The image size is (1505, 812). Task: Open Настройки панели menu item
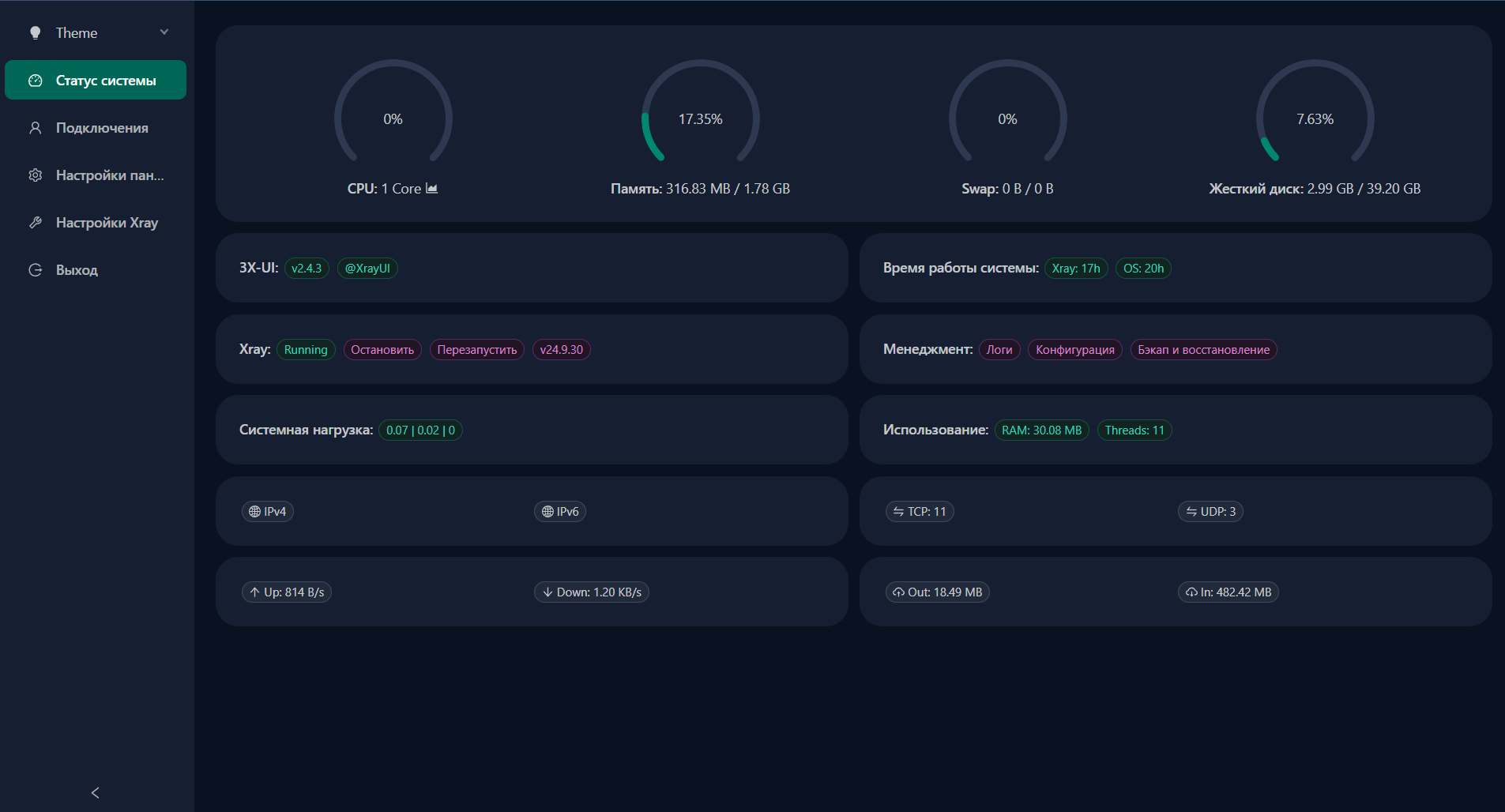(x=96, y=175)
